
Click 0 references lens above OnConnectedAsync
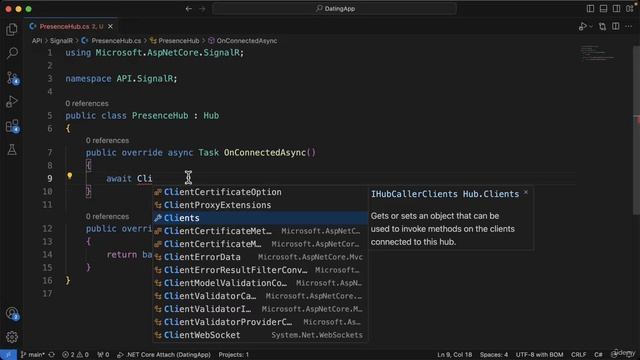107,140
